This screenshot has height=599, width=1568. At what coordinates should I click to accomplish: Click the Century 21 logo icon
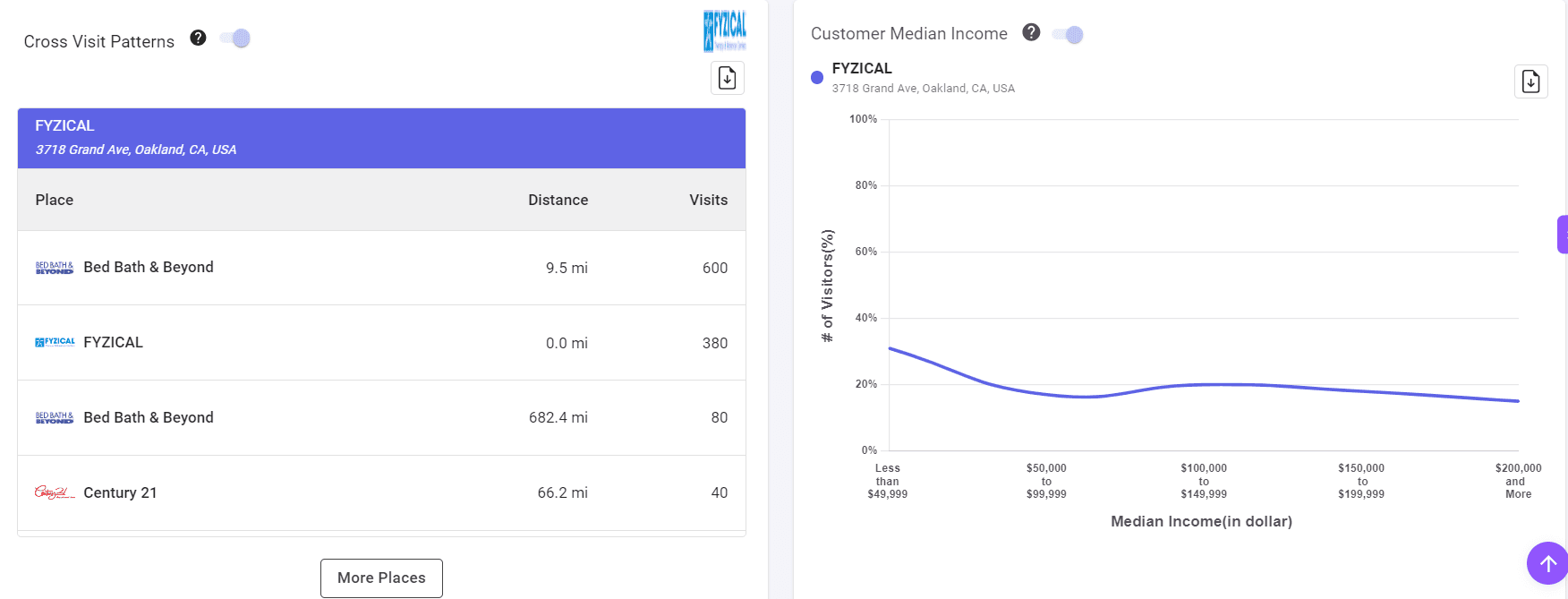coord(55,492)
